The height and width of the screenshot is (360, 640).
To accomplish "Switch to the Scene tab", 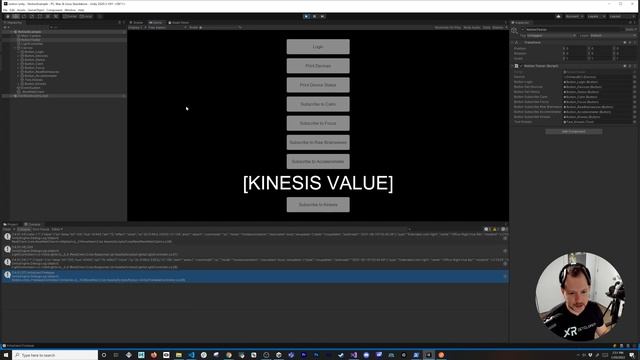I will 137,22.
